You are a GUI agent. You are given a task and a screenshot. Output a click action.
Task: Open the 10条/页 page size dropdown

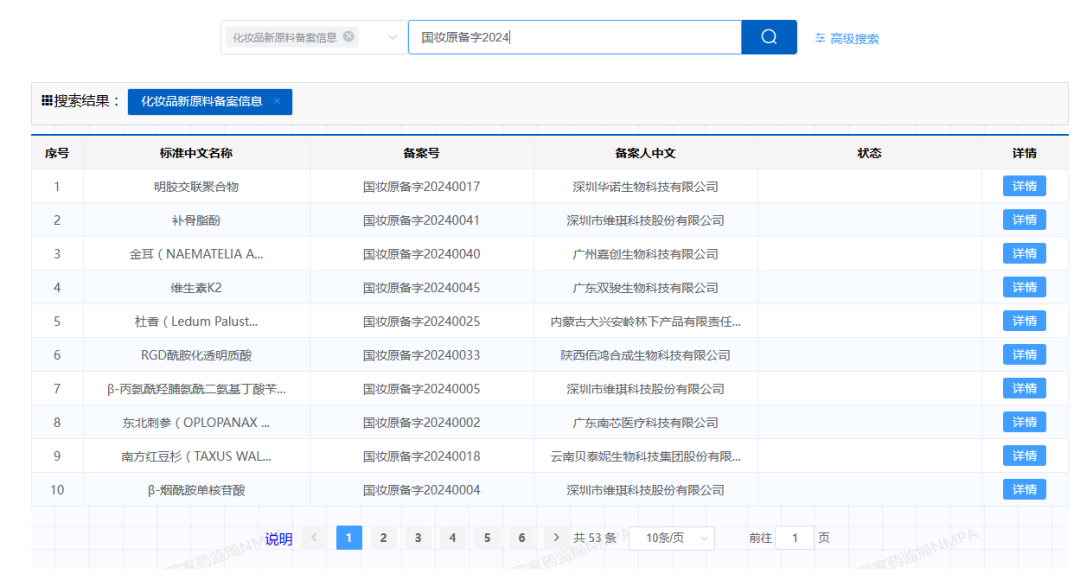pos(672,538)
